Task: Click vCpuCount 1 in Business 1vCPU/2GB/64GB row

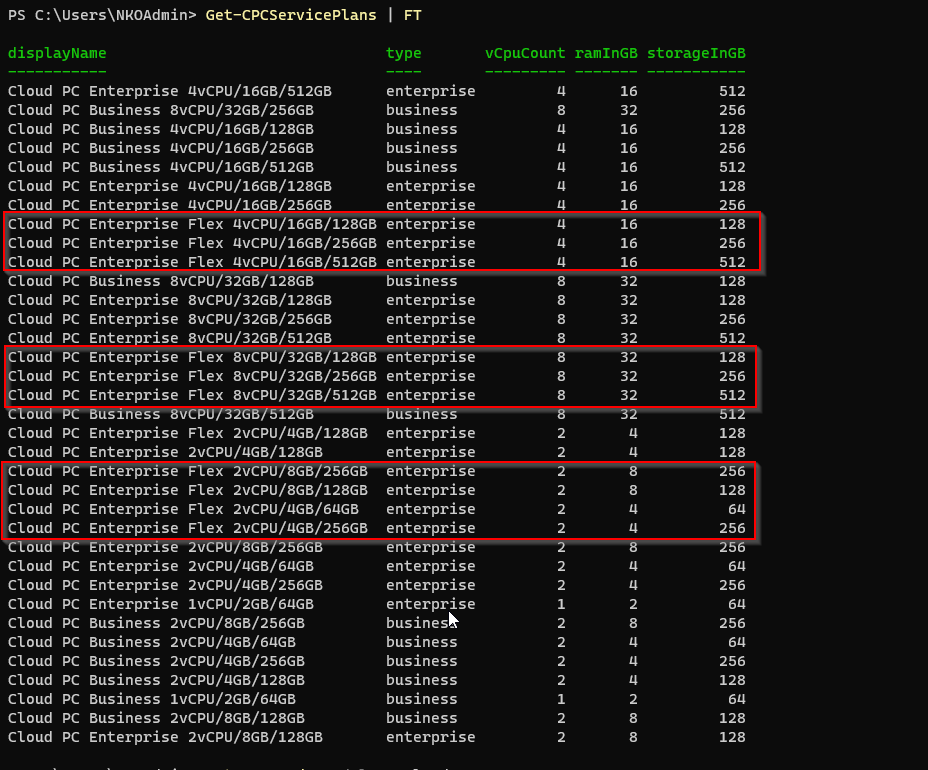Action: (561, 699)
